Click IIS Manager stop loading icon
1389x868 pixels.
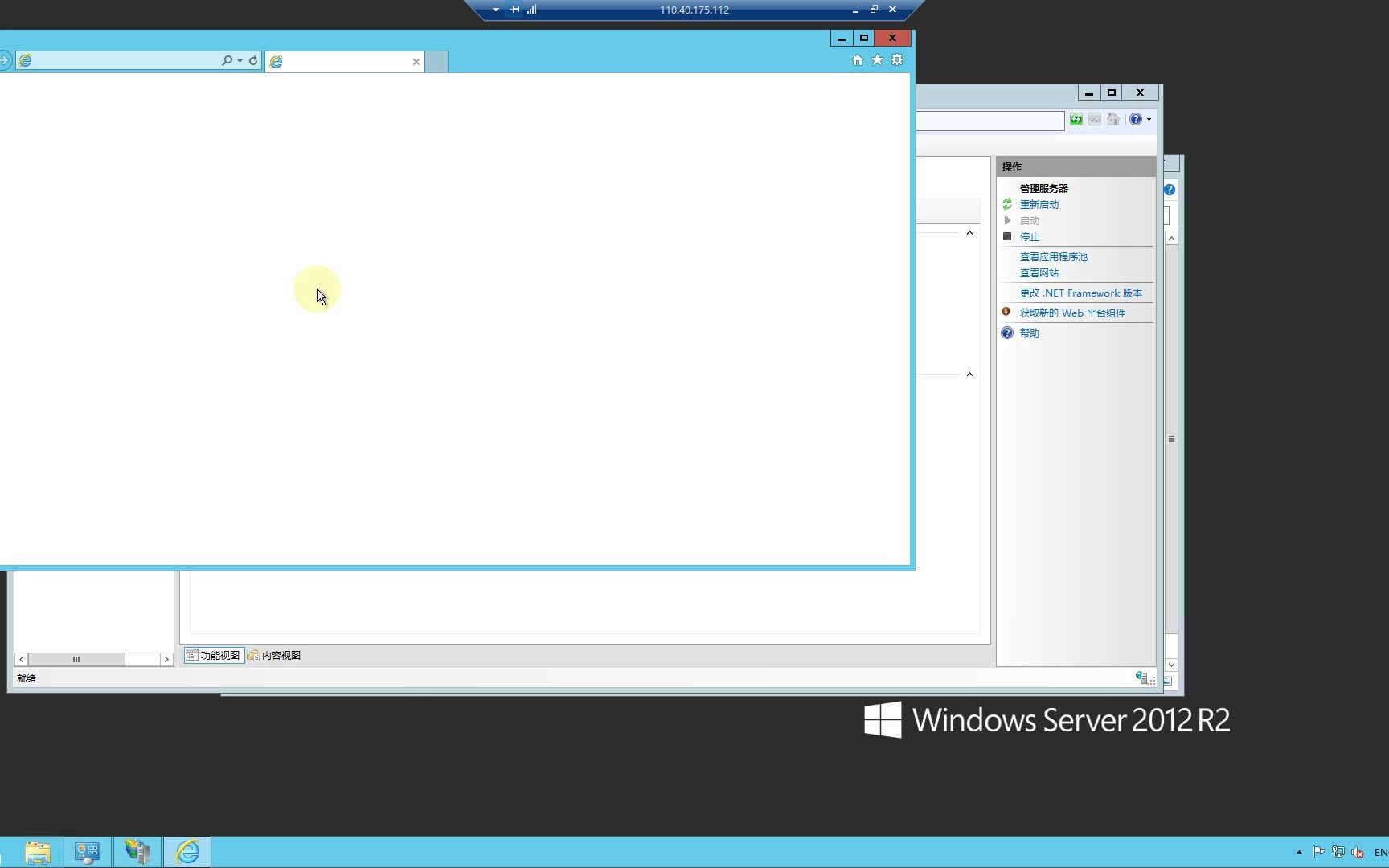1095,120
